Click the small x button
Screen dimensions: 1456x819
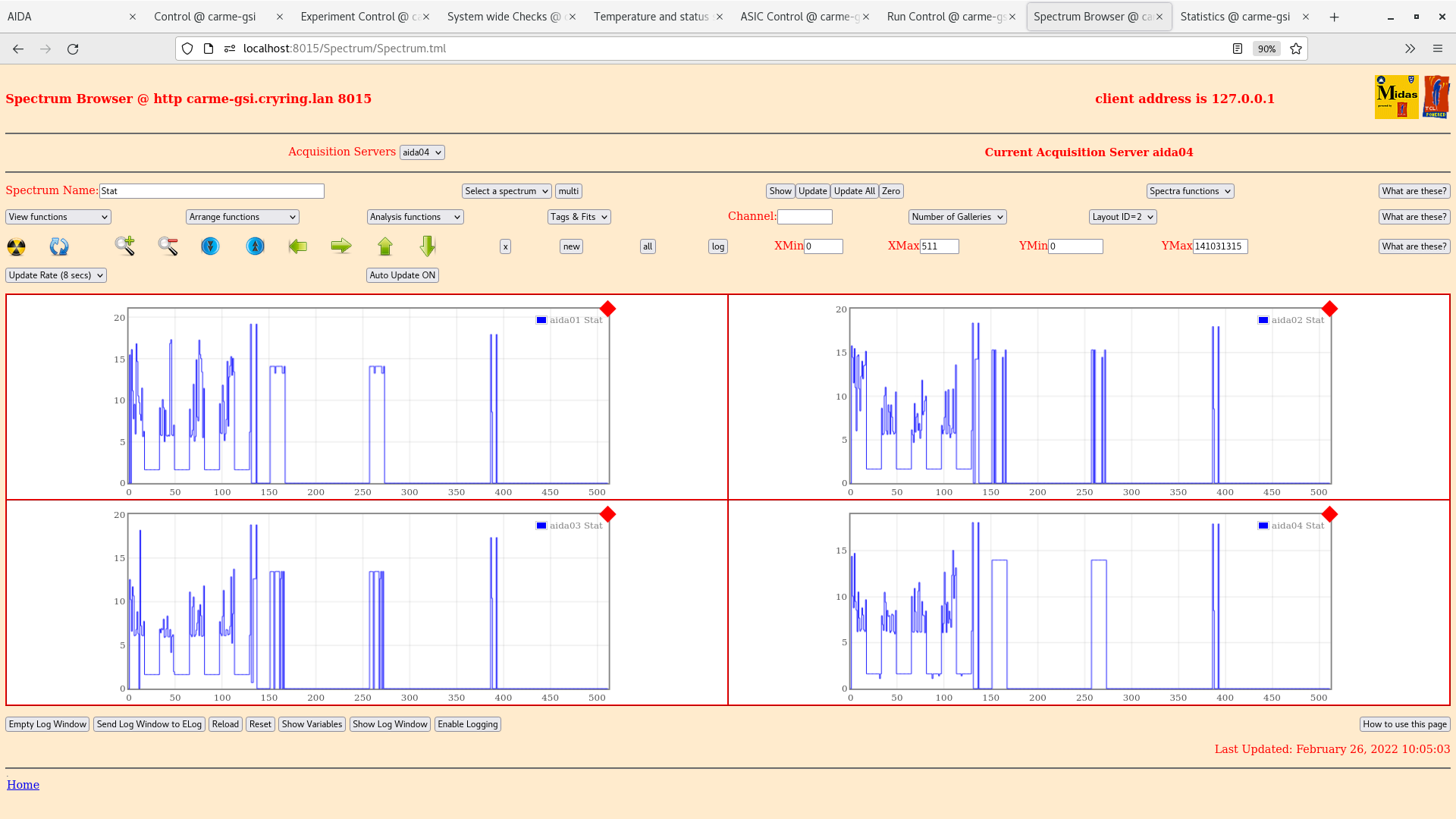(505, 246)
